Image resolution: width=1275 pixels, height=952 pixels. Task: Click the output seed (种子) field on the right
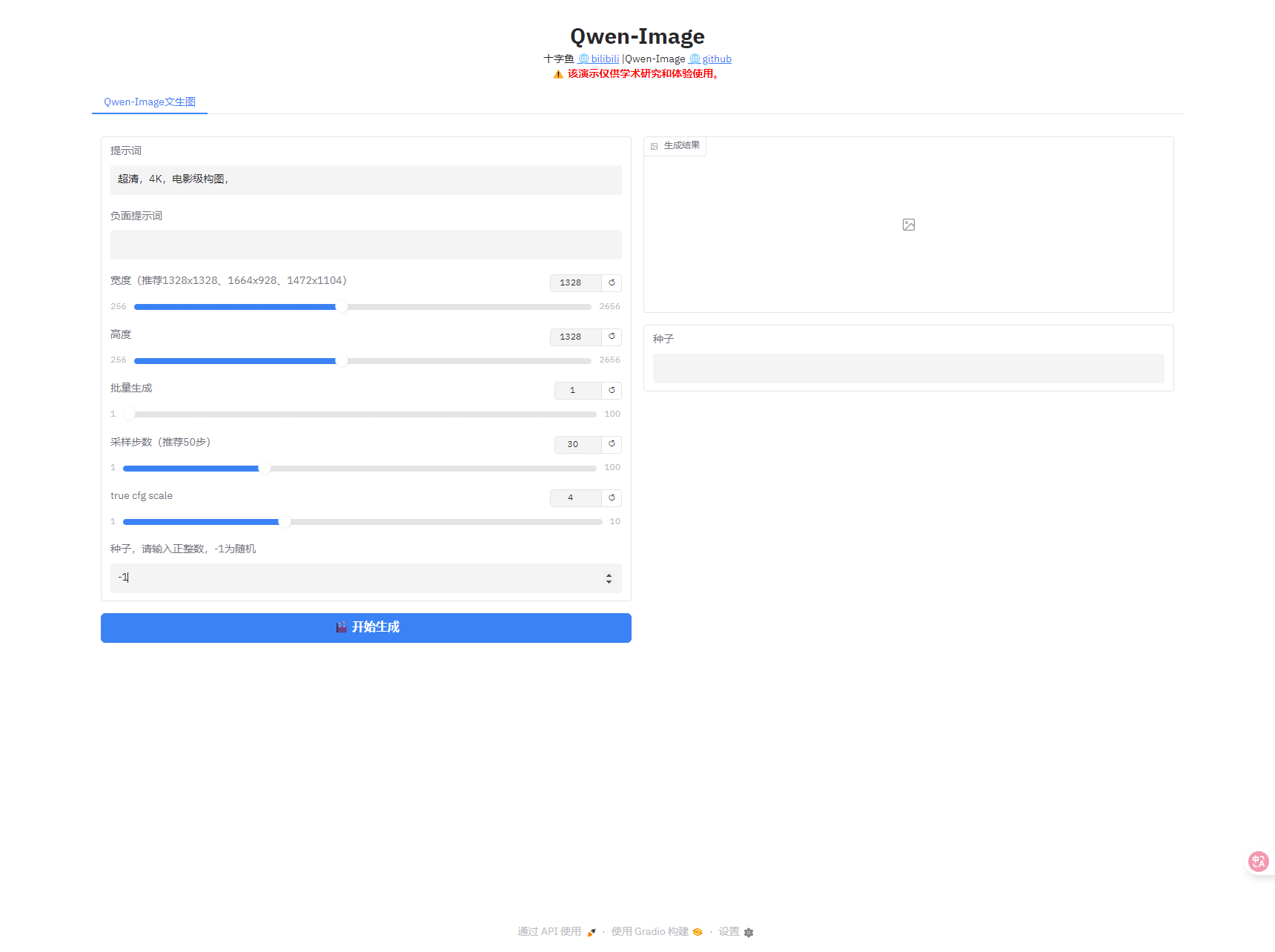[x=909, y=368]
